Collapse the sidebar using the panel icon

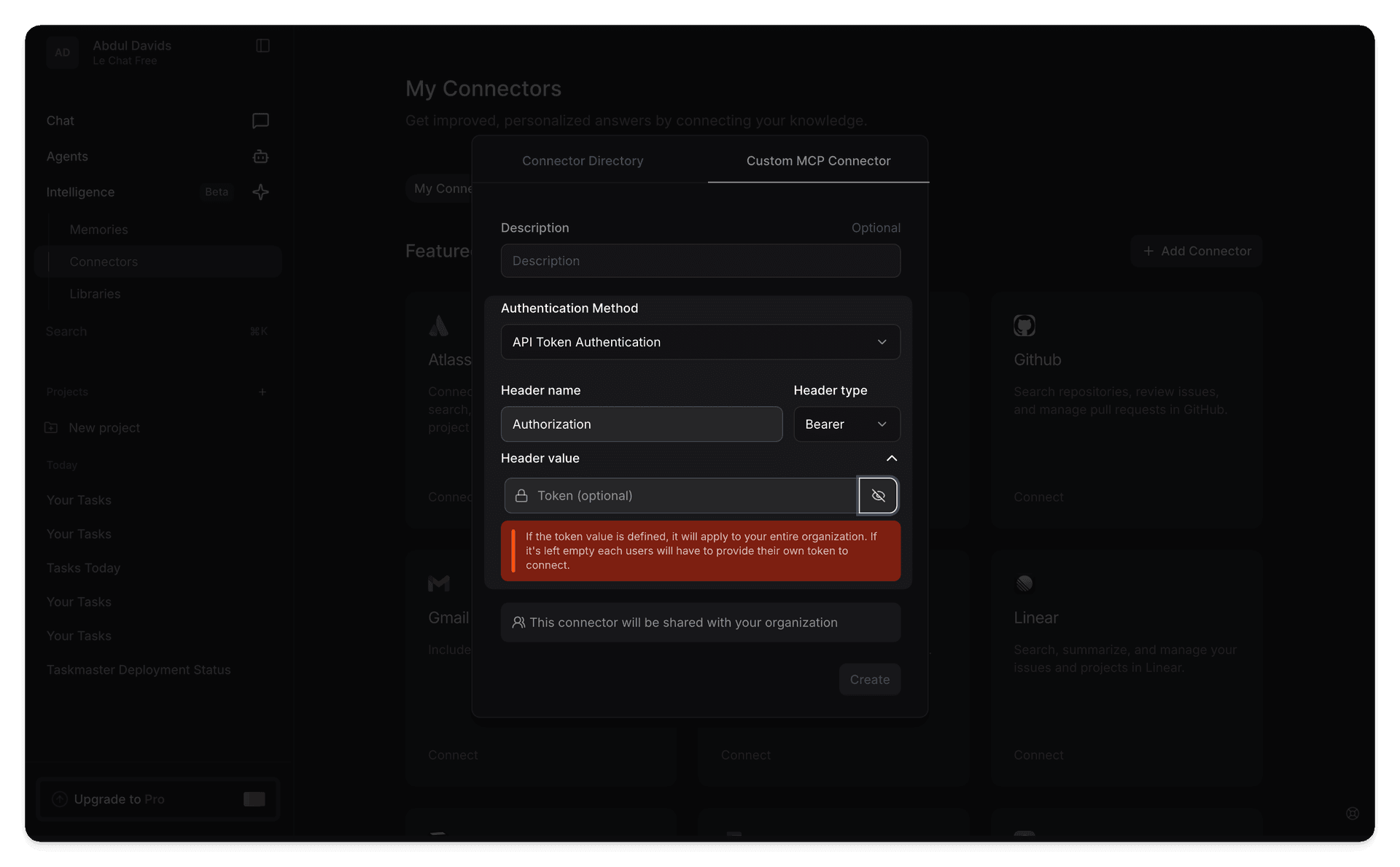pos(262,45)
